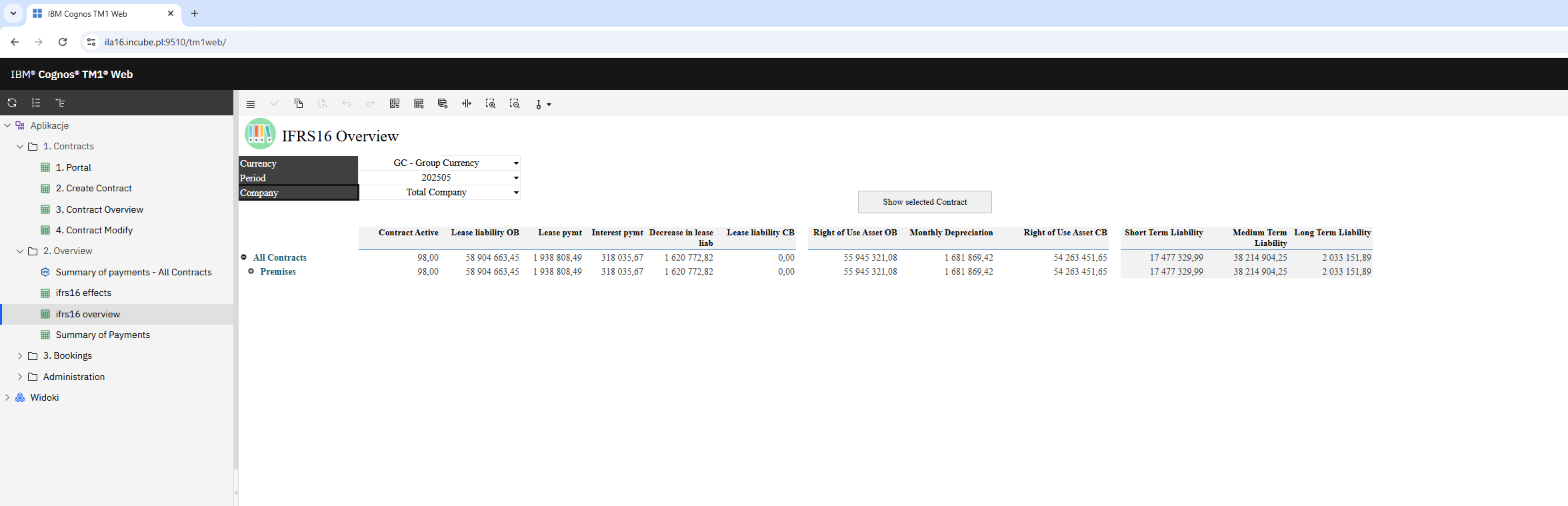
Task: Open the Currency dropdown showing GC - Group Currency
Action: 516,163
